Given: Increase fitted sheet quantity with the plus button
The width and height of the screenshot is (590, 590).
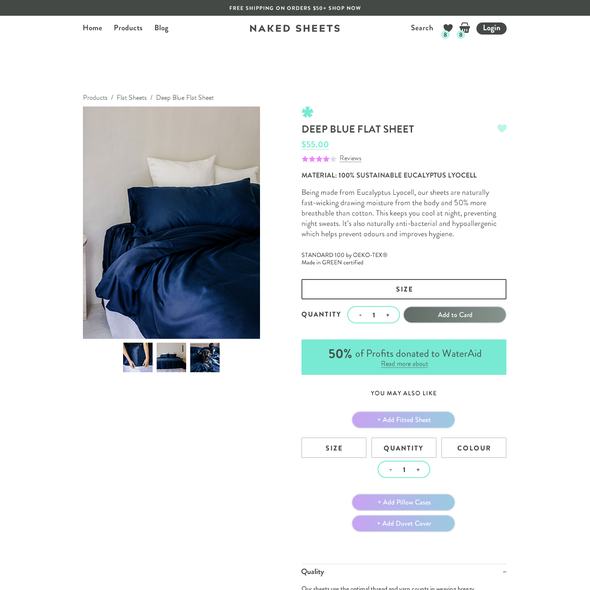Looking at the screenshot, I should (x=418, y=470).
